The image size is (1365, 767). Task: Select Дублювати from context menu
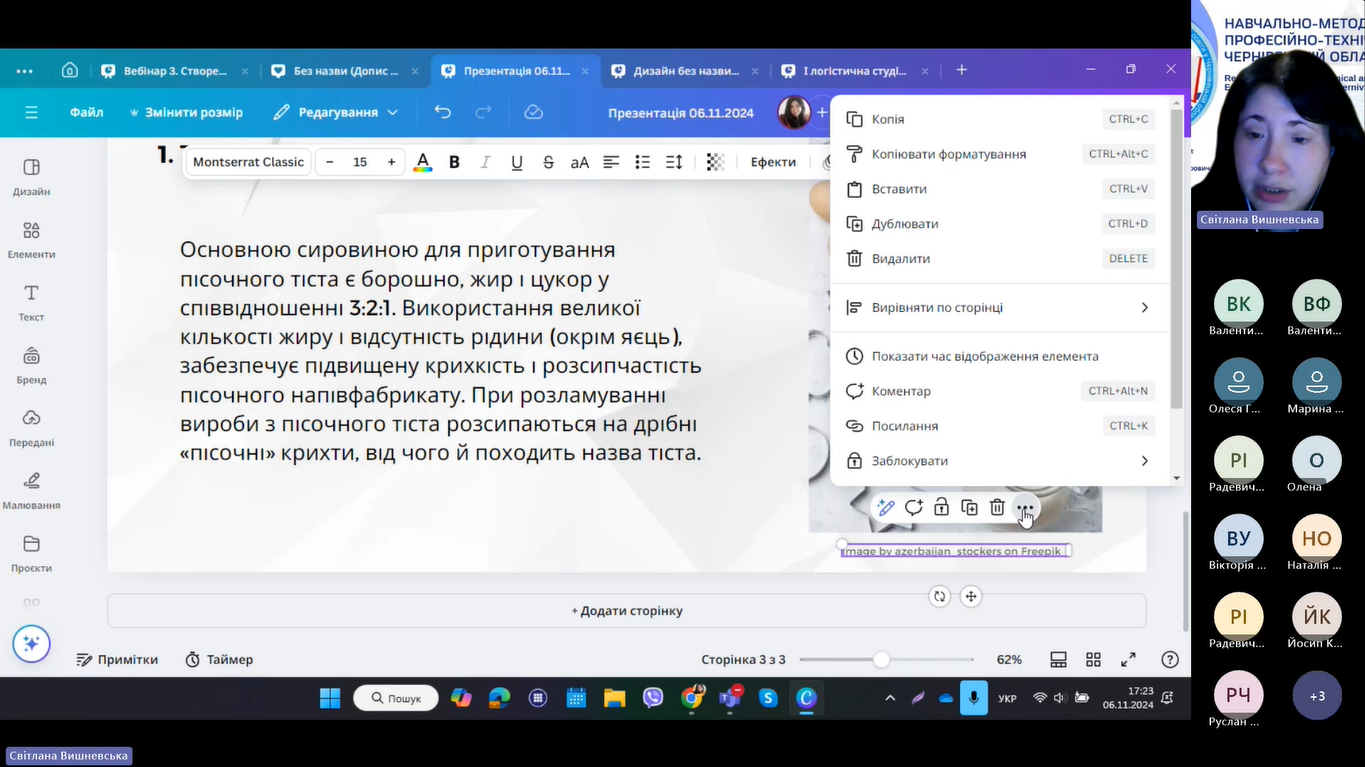[905, 224]
